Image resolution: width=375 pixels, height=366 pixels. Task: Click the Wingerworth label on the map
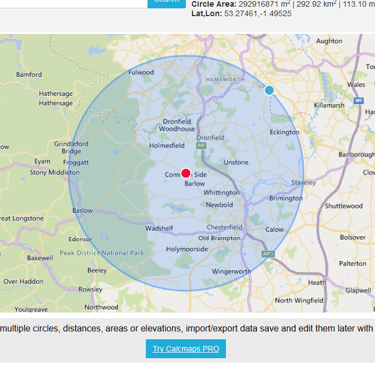231,271
